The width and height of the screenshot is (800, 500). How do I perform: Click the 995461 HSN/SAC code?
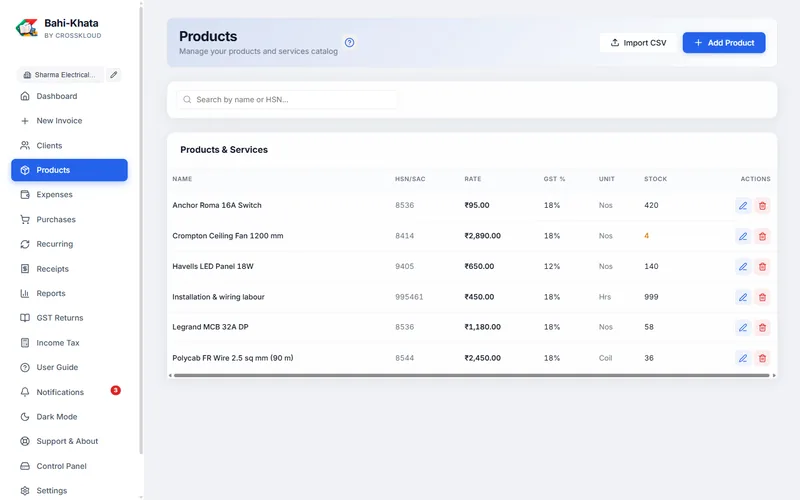[x=409, y=297]
